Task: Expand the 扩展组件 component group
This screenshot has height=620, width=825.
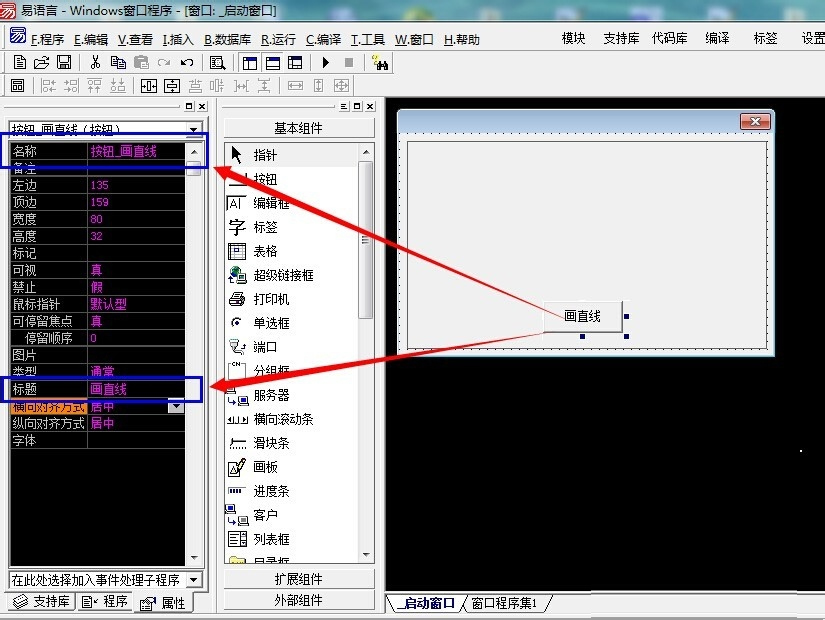Action: pos(298,579)
